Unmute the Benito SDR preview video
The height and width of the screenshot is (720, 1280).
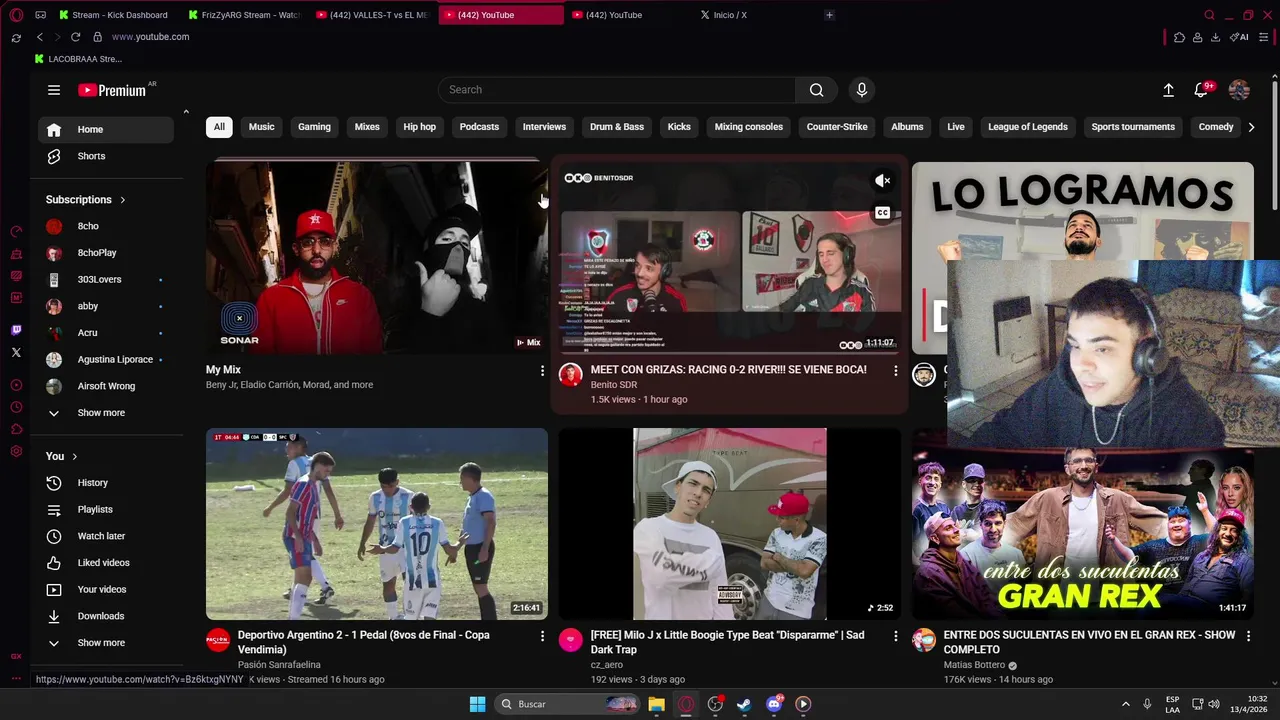coord(882,181)
